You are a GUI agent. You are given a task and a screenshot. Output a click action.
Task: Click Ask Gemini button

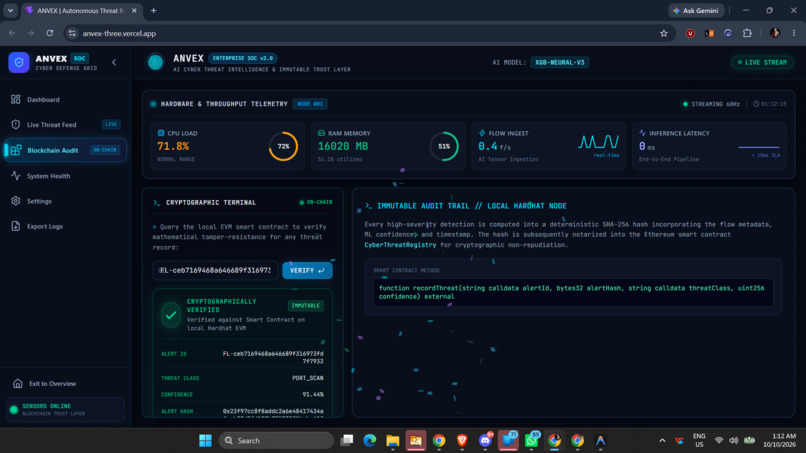click(697, 10)
